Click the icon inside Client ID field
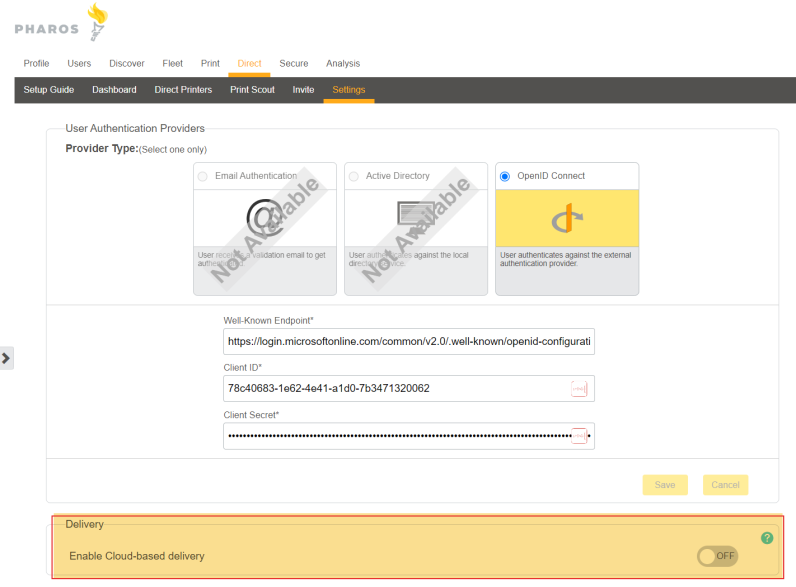 click(x=579, y=389)
